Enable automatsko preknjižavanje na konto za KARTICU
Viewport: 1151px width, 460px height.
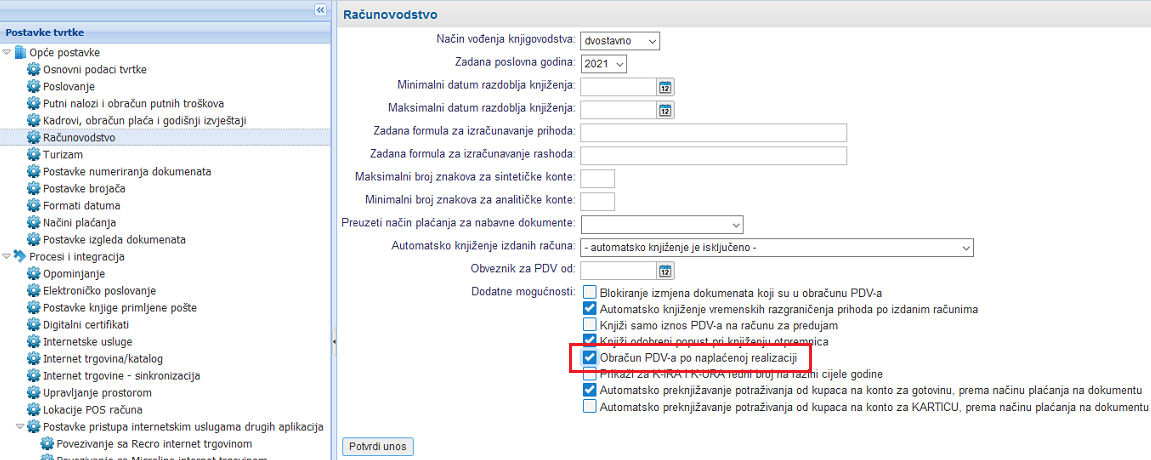click(x=589, y=406)
